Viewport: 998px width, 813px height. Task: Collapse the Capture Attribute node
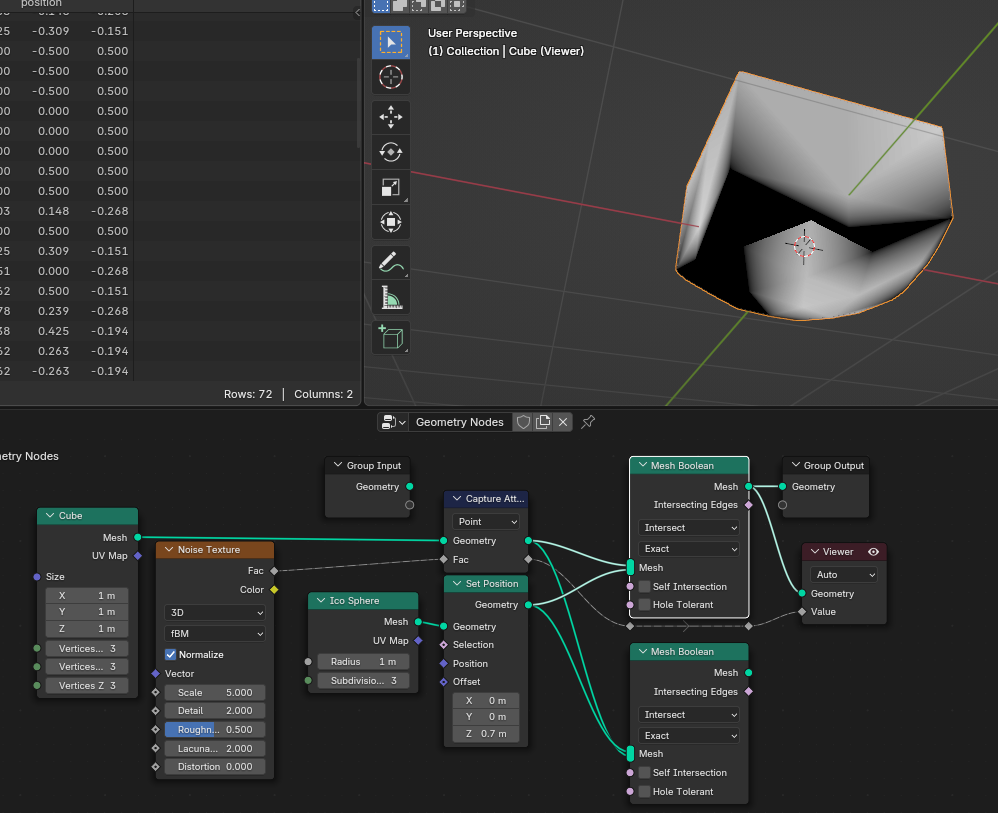tap(457, 498)
